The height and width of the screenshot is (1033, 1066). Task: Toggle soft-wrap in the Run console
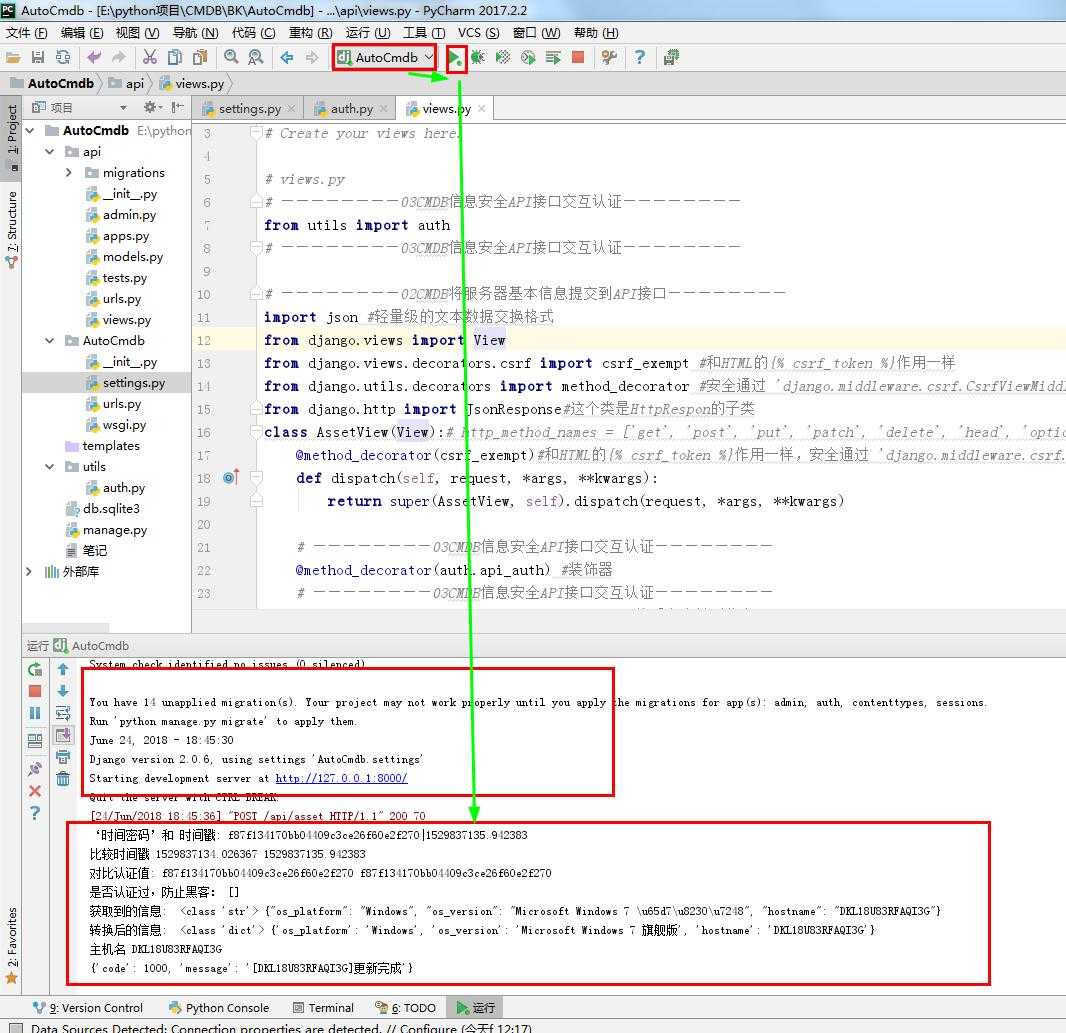coord(63,713)
